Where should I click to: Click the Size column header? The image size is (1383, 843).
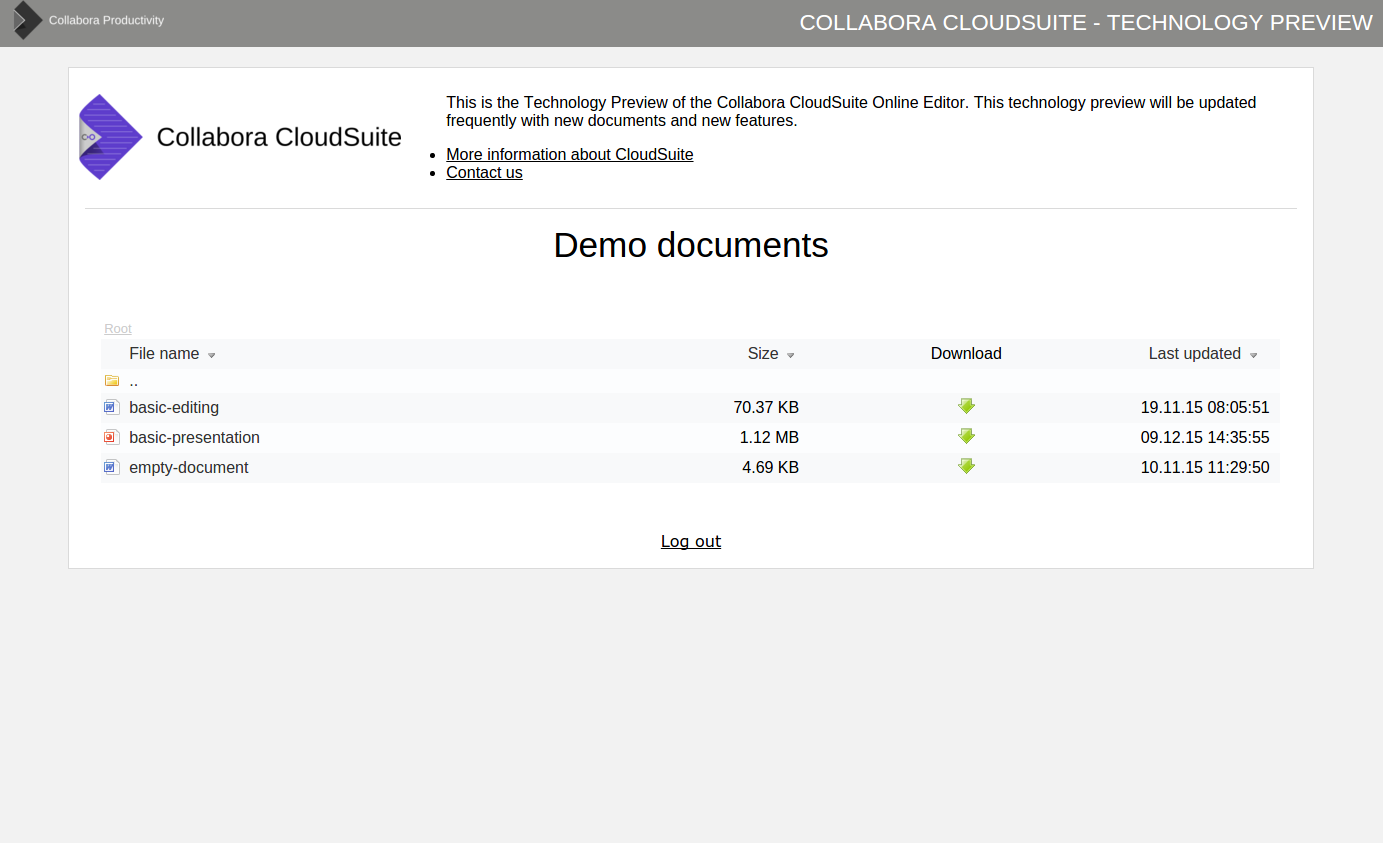point(763,353)
